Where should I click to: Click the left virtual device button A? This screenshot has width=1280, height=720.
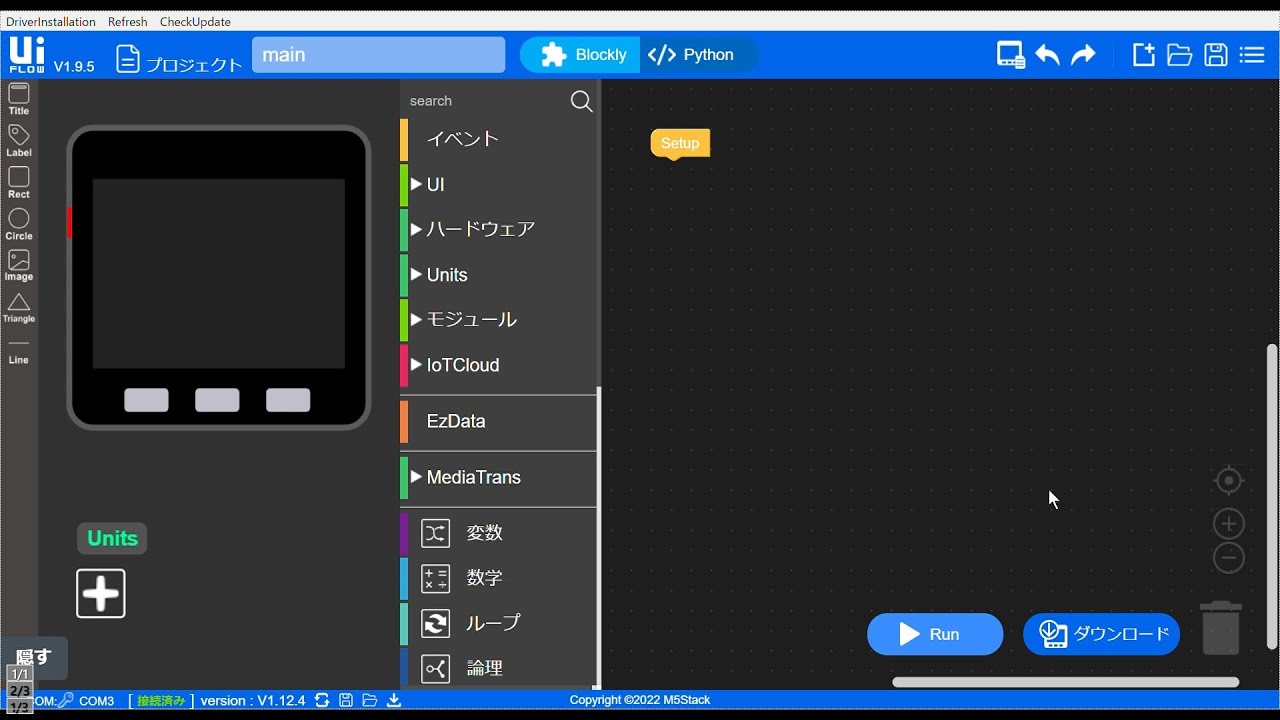pos(146,400)
